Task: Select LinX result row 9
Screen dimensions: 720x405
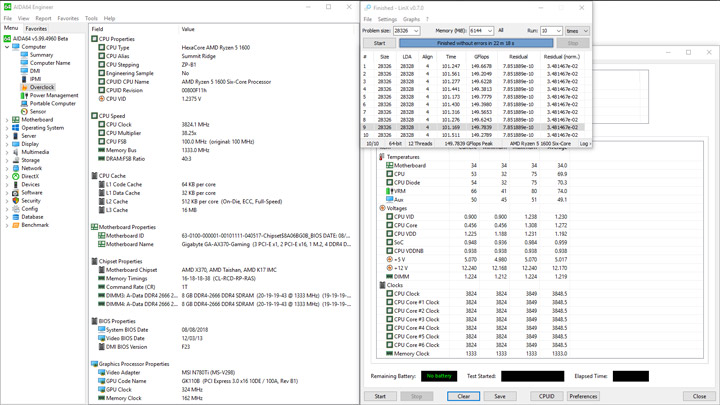Action: tap(473, 127)
